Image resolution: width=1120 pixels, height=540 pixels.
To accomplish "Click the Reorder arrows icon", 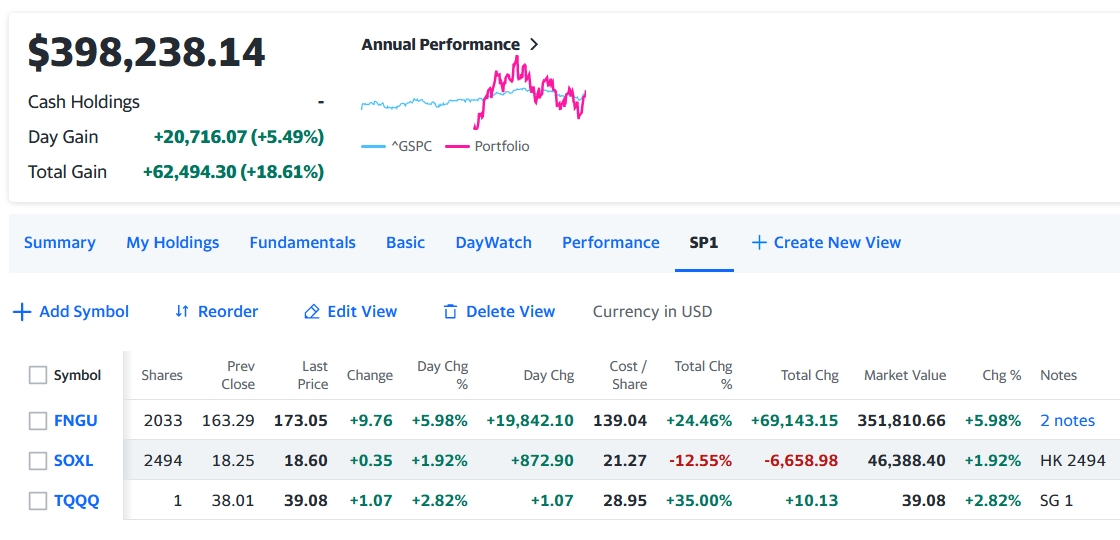I will tap(182, 312).
